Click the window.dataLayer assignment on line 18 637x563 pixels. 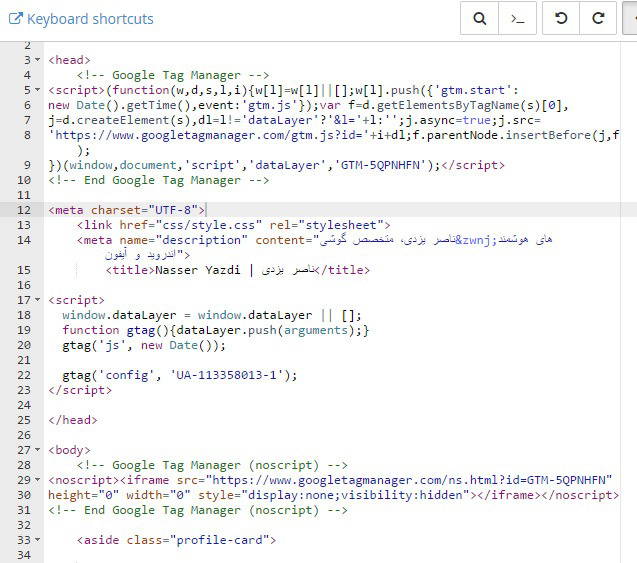(212, 315)
